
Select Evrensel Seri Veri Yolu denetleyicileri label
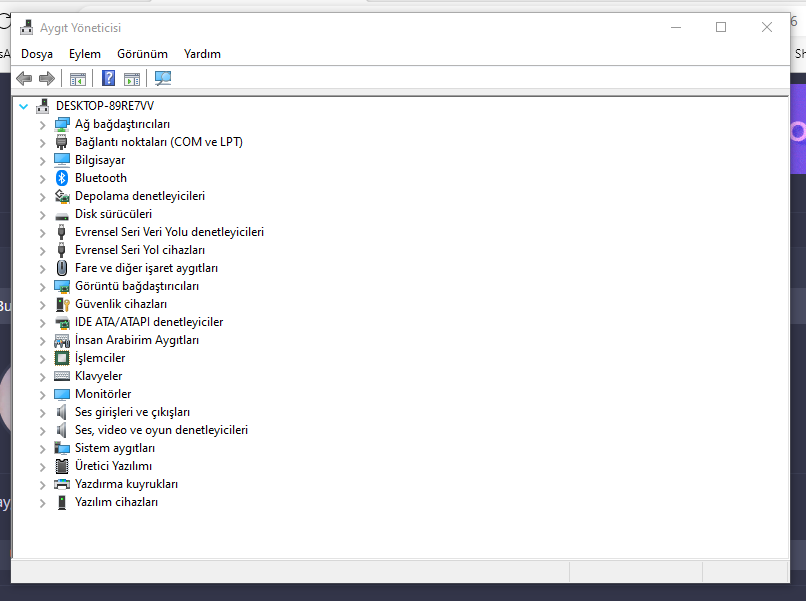tap(169, 232)
